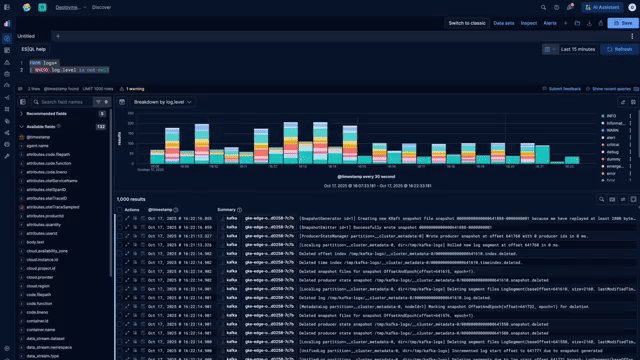Click the Refresh button
Screen dimensions: 640x360
point(619,49)
